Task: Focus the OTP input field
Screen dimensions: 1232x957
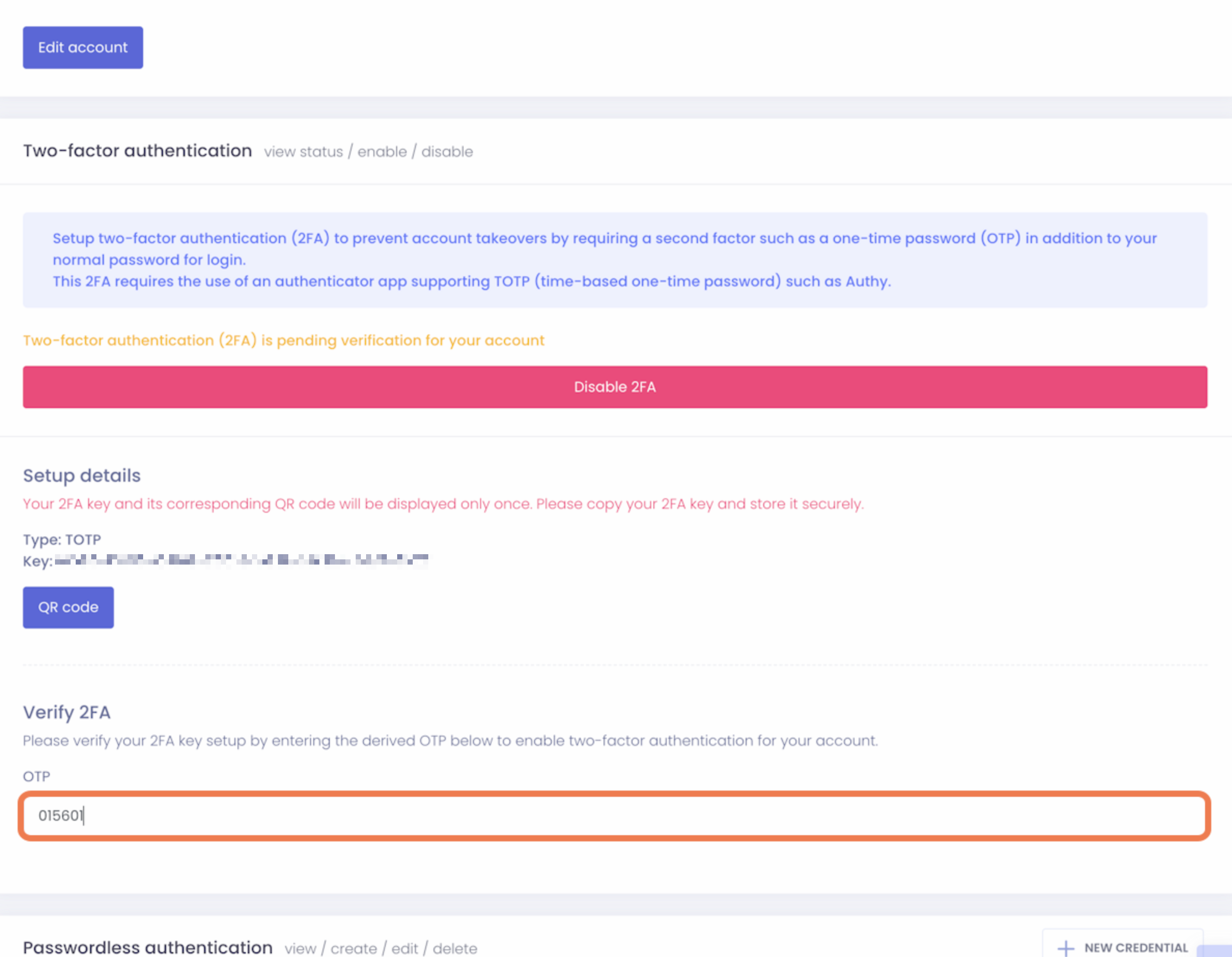Action: 615,815
